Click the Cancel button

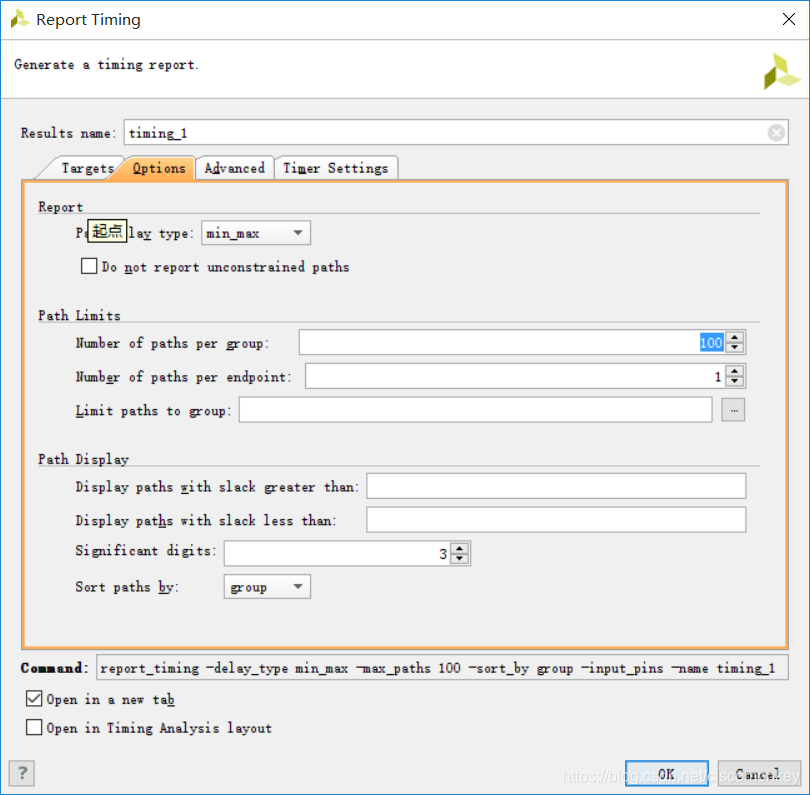[x=758, y=774]
